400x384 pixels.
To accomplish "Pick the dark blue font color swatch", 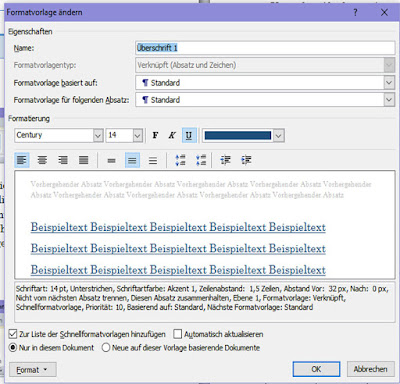I will [238, 135].
